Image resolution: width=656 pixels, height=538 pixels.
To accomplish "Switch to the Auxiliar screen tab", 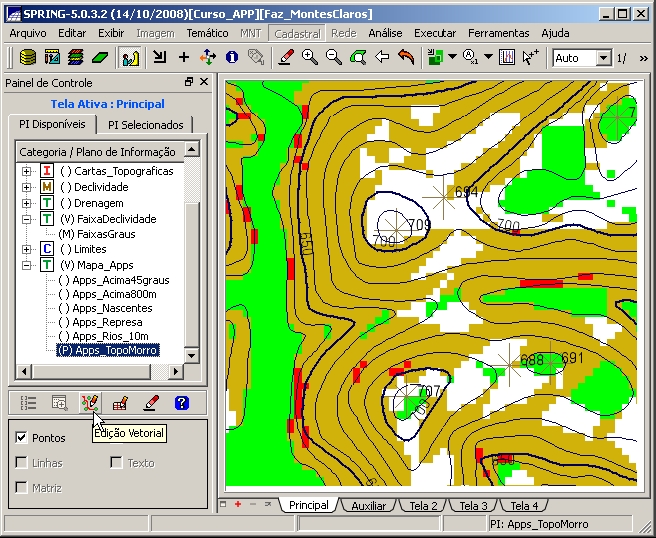I will click(x=368, y=506).
